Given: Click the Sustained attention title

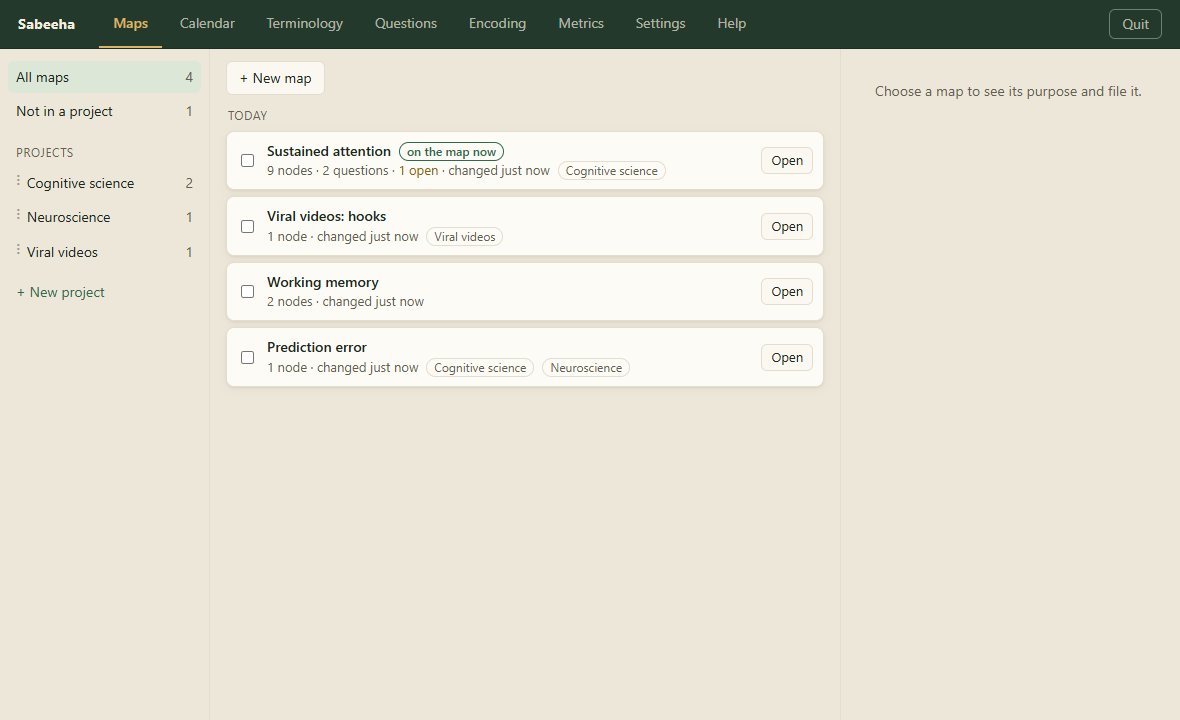Looking at the screenshot, I should pos(329,151).
